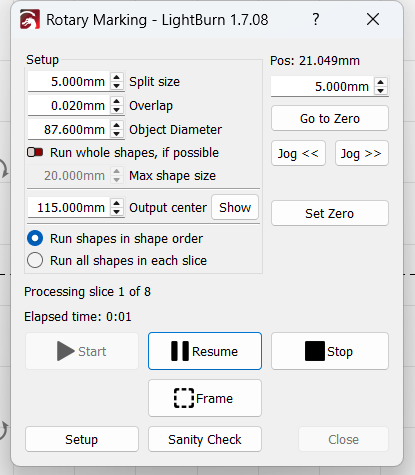415x475 pixels.
Task: Decrease the Overlap value with the down arrow
Action: (x=116, y=110)
